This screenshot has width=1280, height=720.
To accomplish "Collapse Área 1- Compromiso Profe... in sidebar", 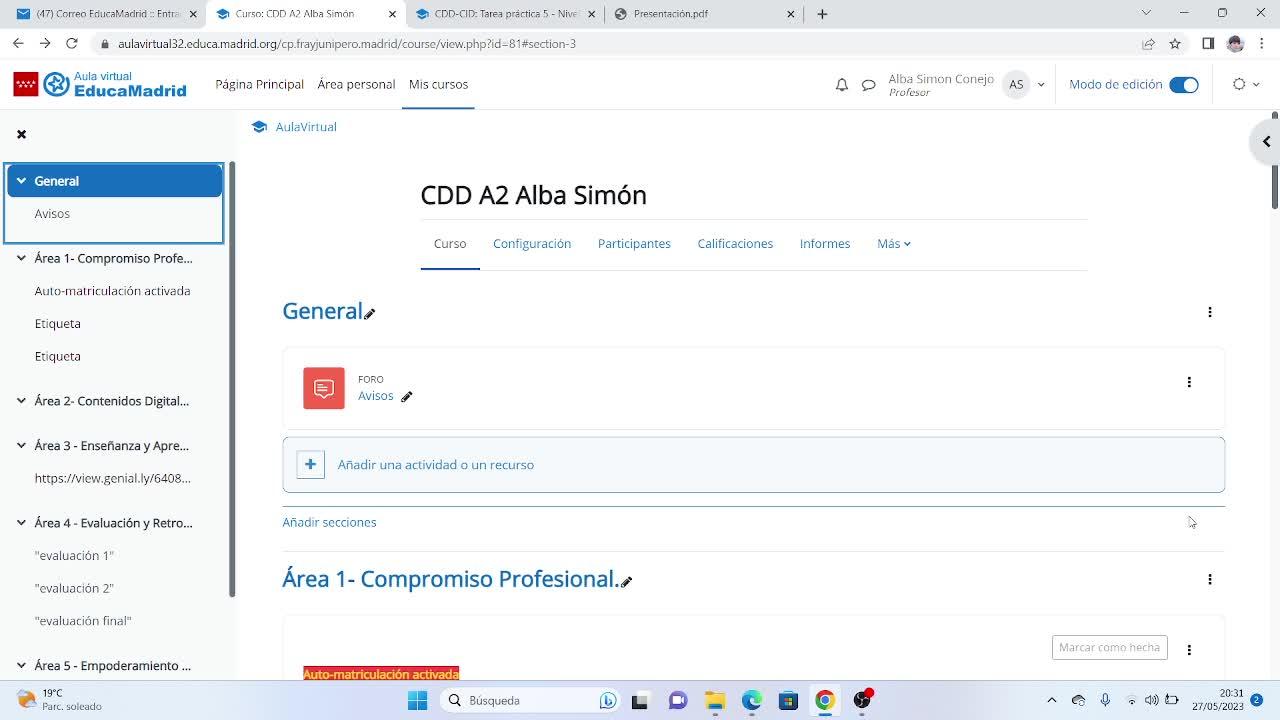I will 21,258.
